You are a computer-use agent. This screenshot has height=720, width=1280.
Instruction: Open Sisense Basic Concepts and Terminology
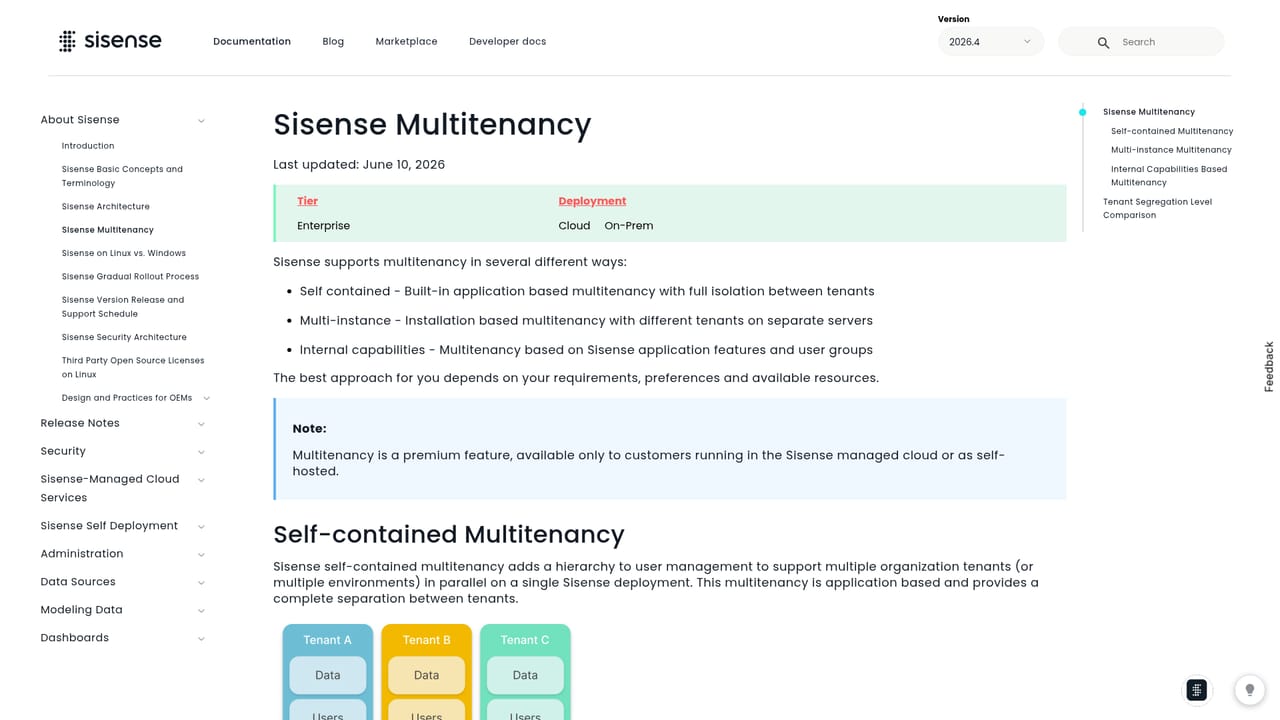pyautogui.click(x=122, y=176)
